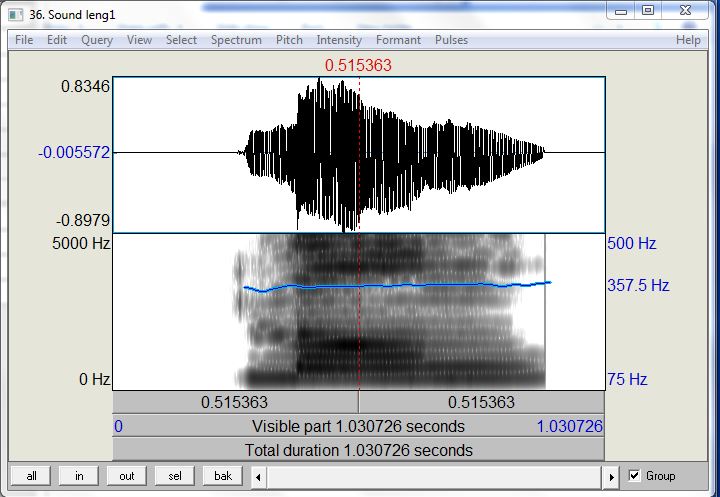Click the 500 Hz pitch ceiling label
The image size is (720, 497).
point(632,243)
